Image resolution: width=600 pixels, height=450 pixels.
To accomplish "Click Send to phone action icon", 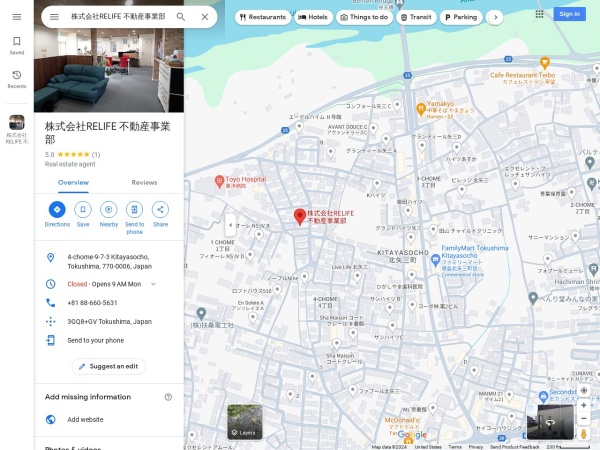I will (134, 210).
